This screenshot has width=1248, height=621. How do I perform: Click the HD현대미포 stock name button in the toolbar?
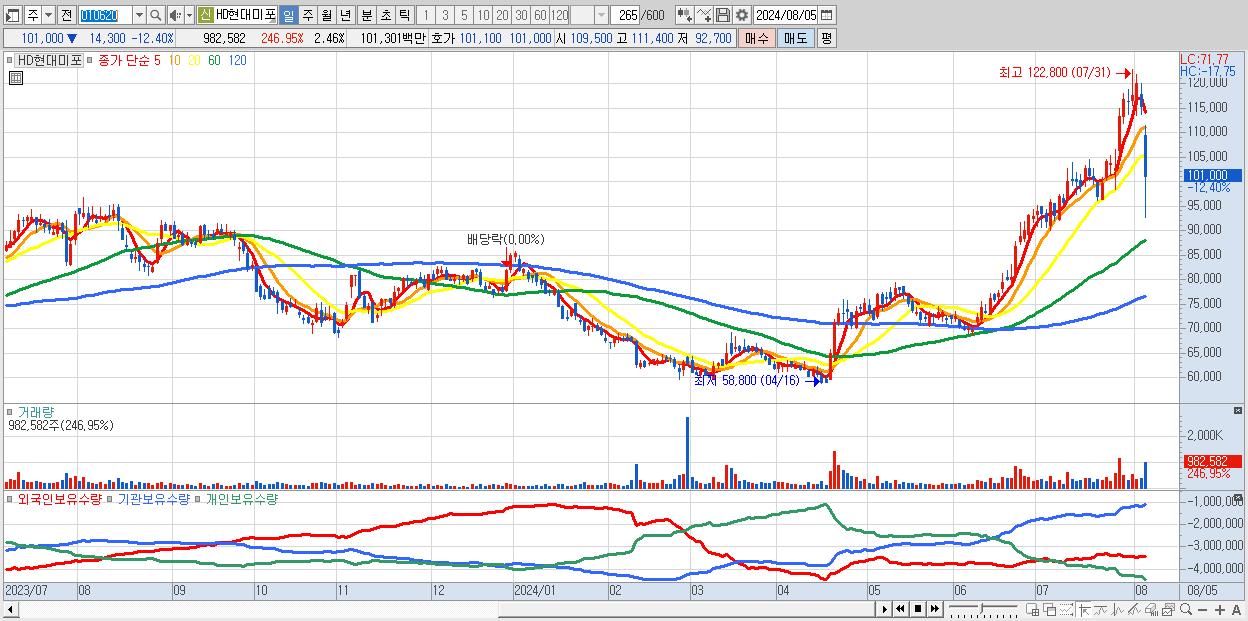[246, 15]
